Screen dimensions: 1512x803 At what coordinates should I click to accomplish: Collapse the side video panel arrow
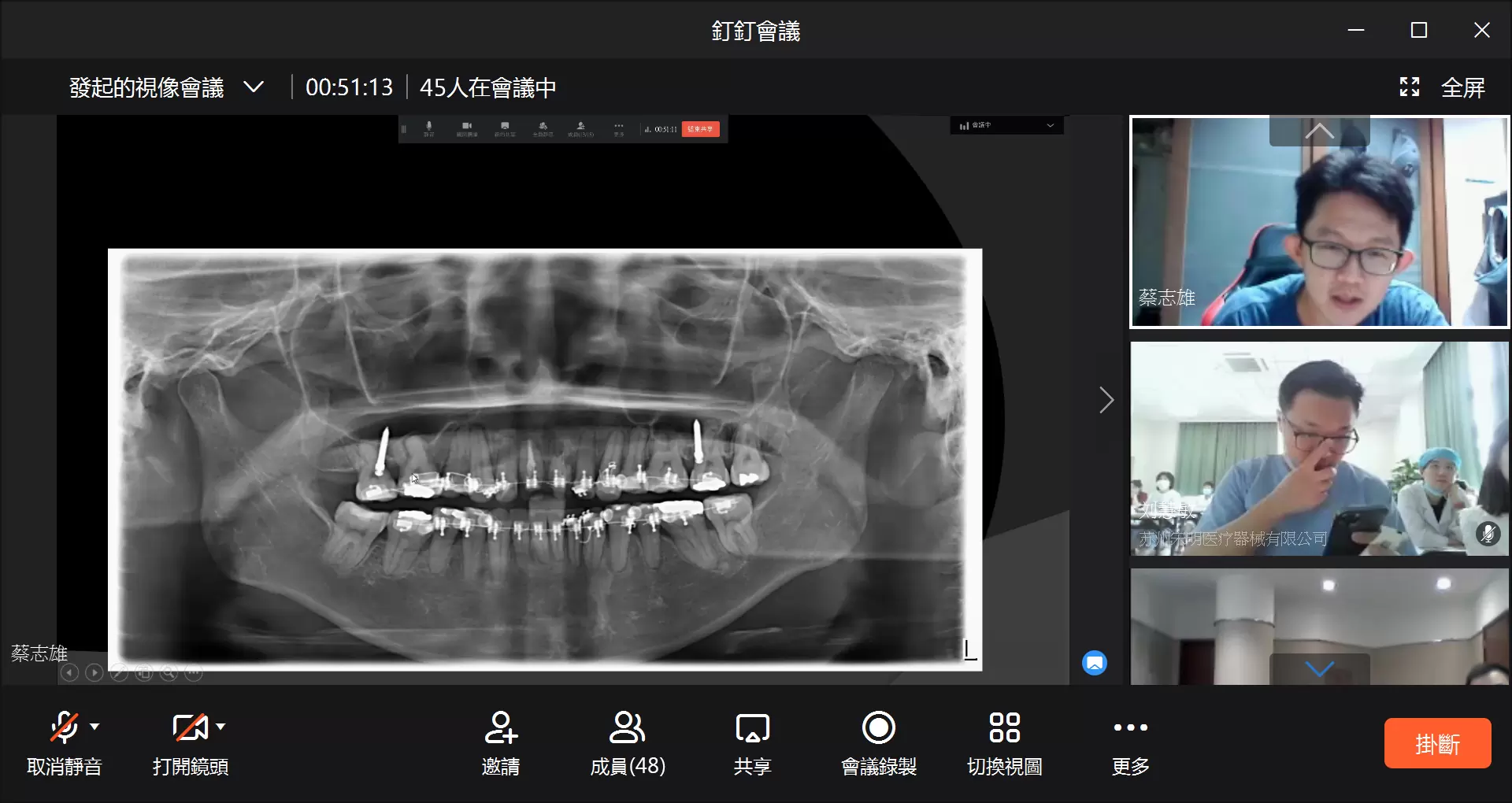pos(1106,400)
